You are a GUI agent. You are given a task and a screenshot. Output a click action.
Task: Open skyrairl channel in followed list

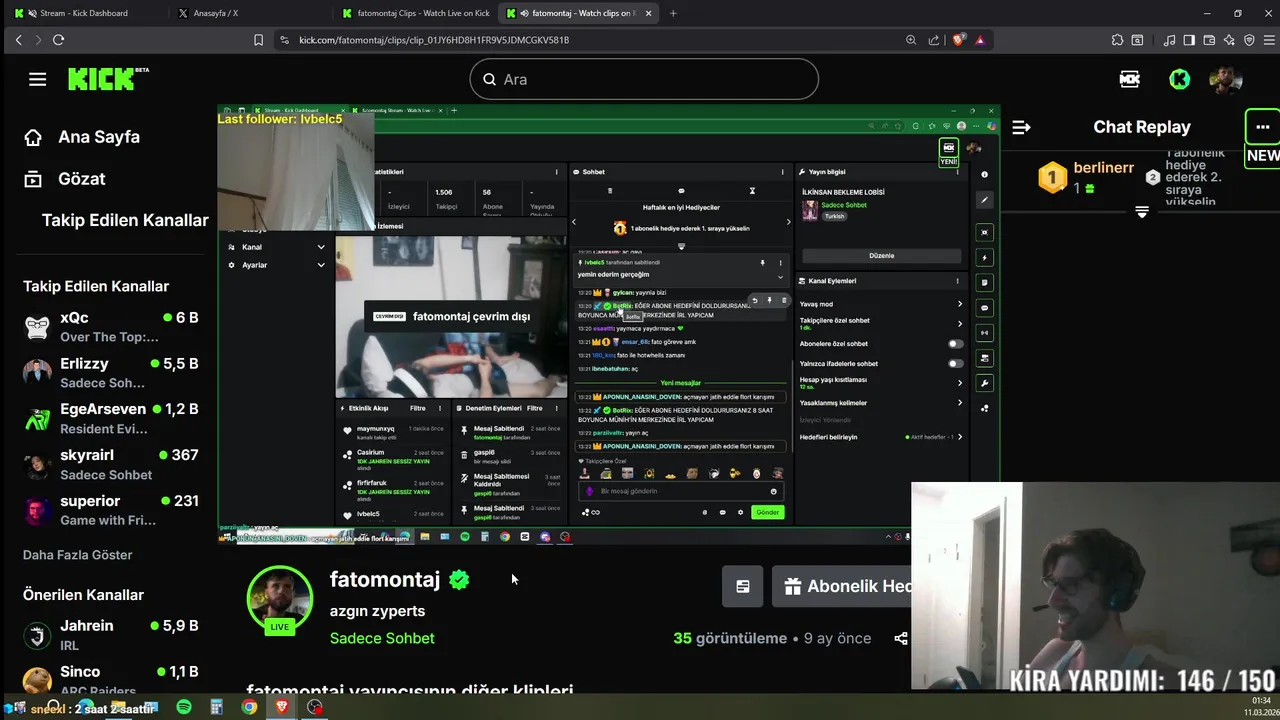click(x=110, y=465)
